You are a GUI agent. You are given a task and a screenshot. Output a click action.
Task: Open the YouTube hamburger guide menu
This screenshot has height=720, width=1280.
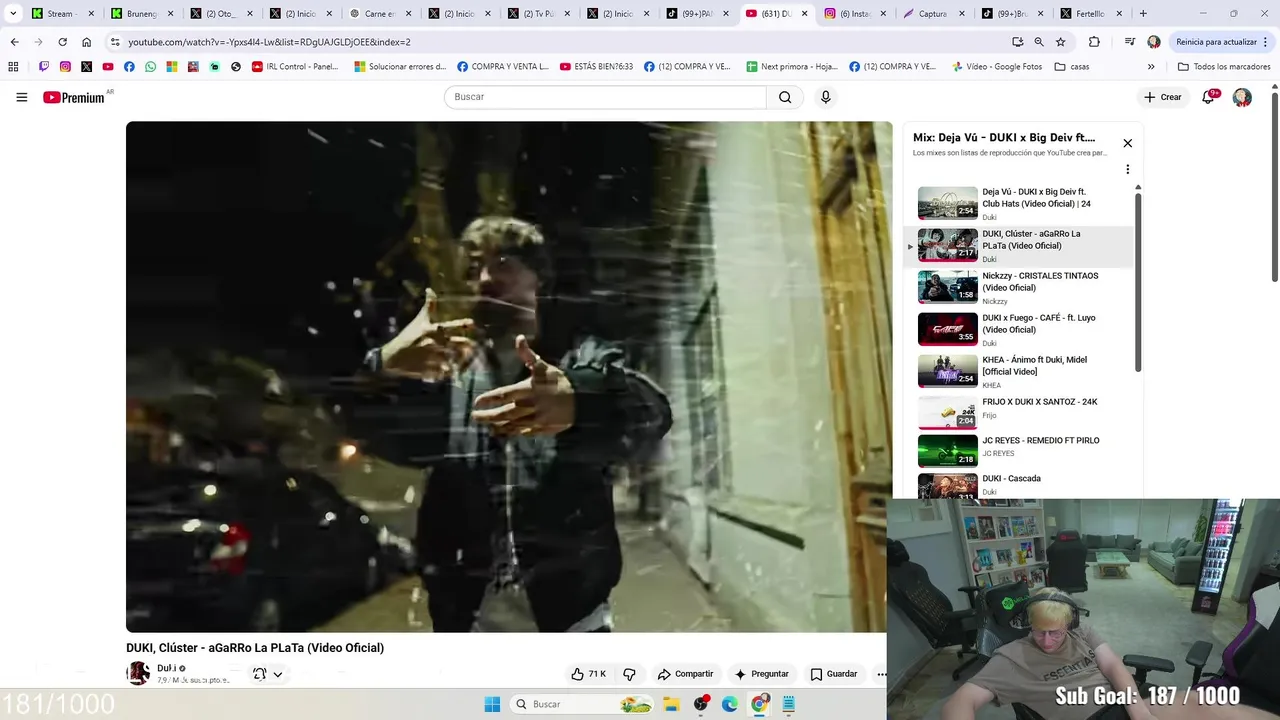pyautogui.click(x=21, y=97)
